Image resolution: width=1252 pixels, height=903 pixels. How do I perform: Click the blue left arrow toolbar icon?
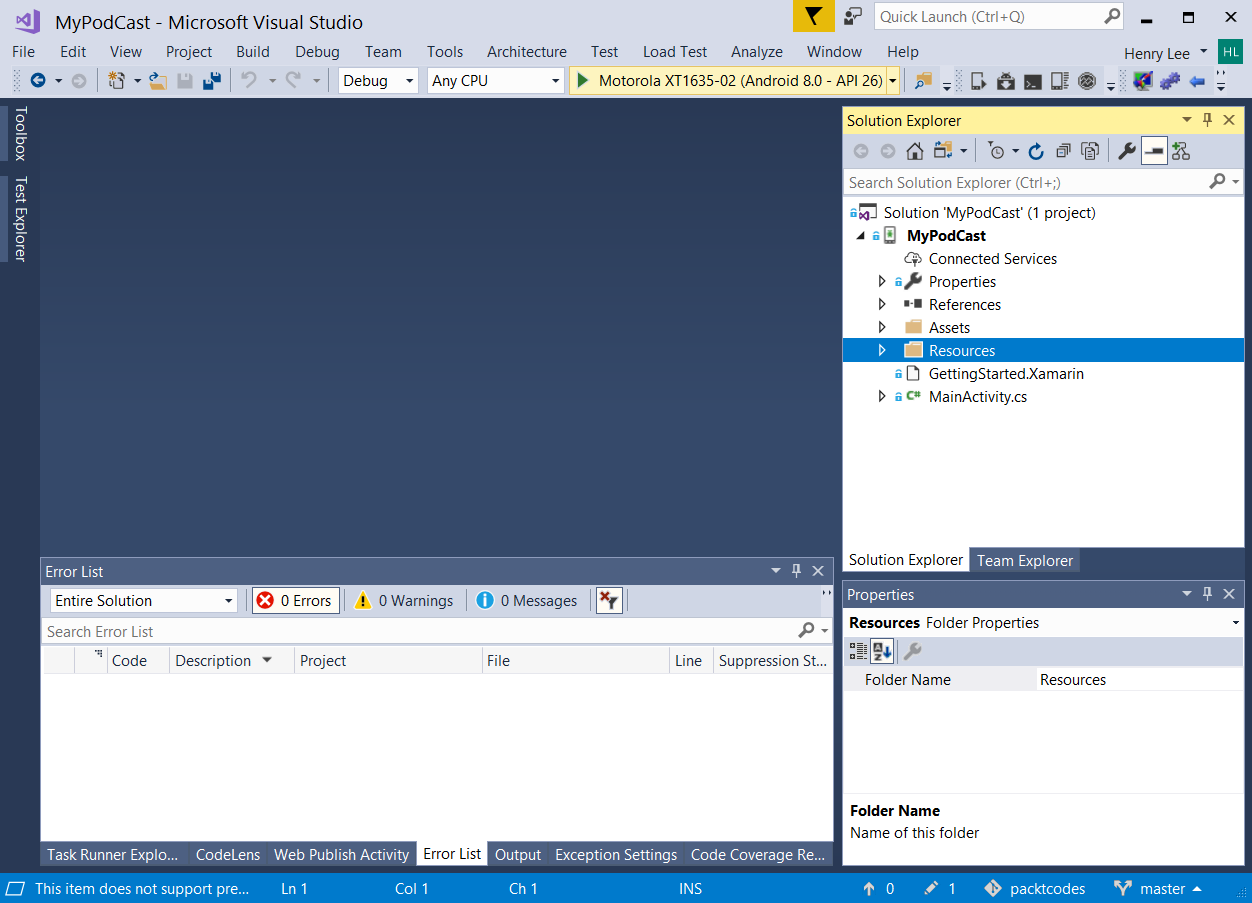coord(1197,81)
